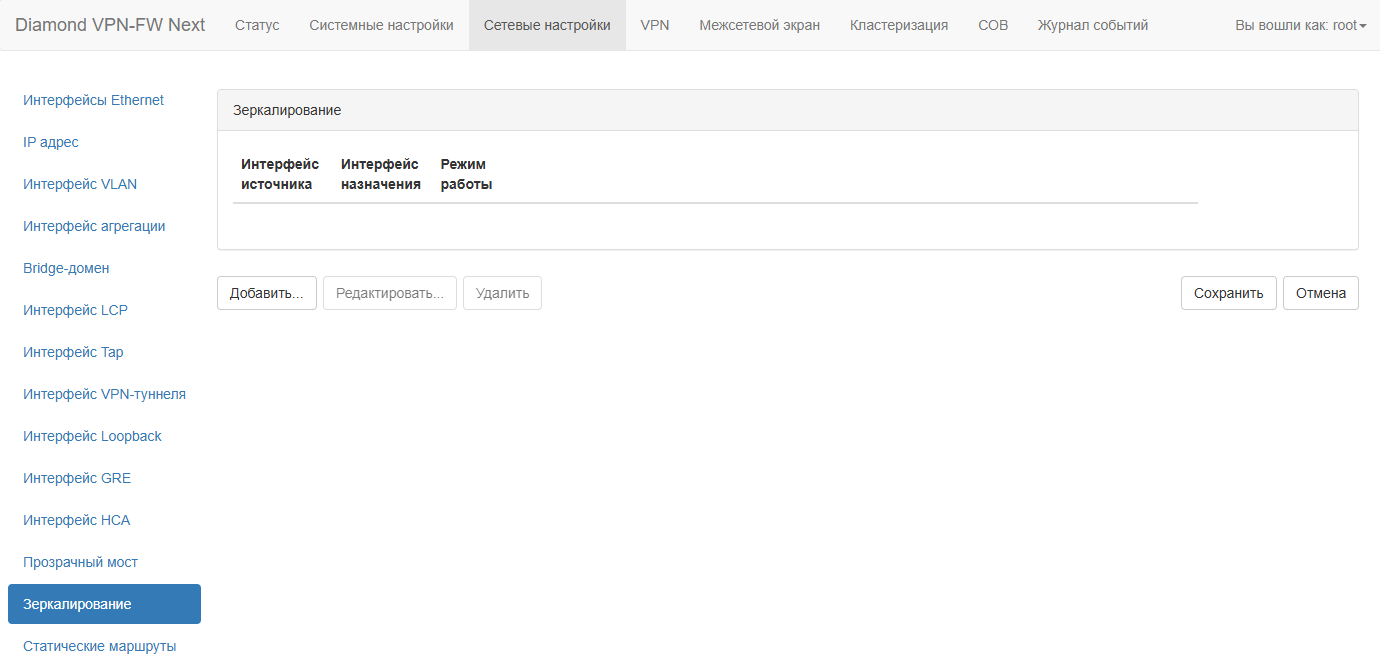
Task: Open the Статус tab
Action: coord(257,25)
